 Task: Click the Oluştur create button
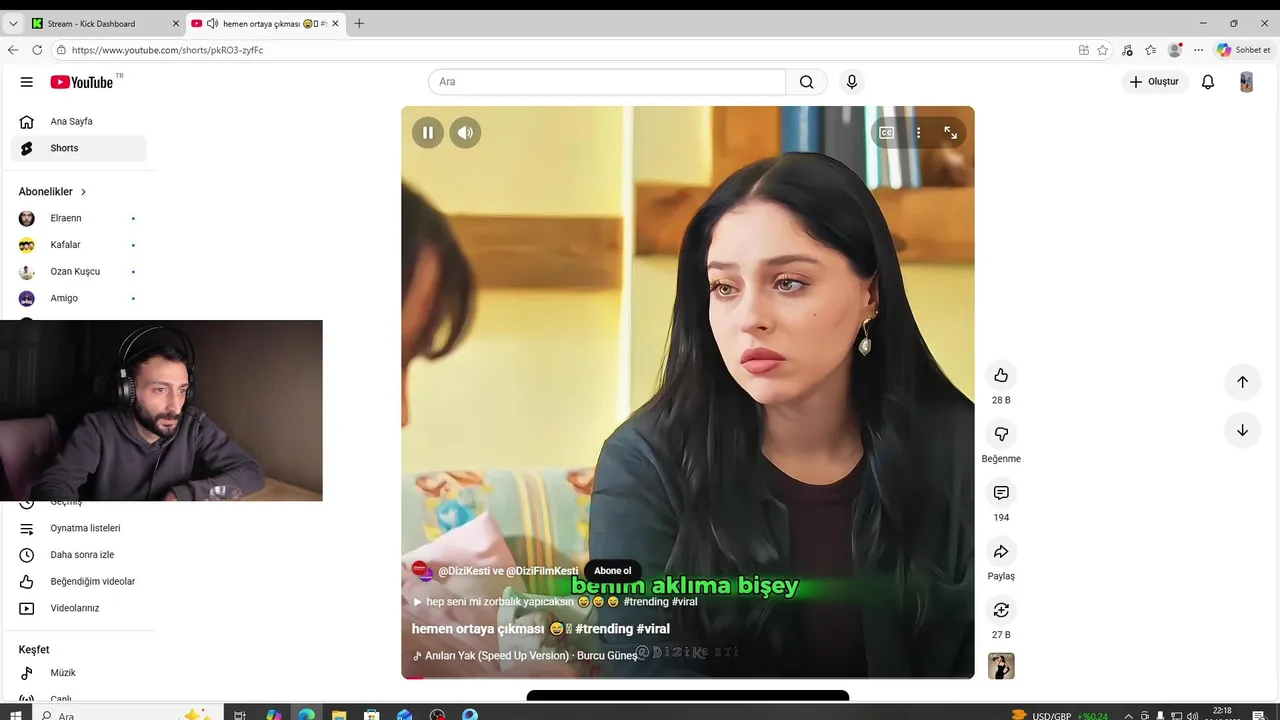pyautogui.click(x=1155, y=82)
